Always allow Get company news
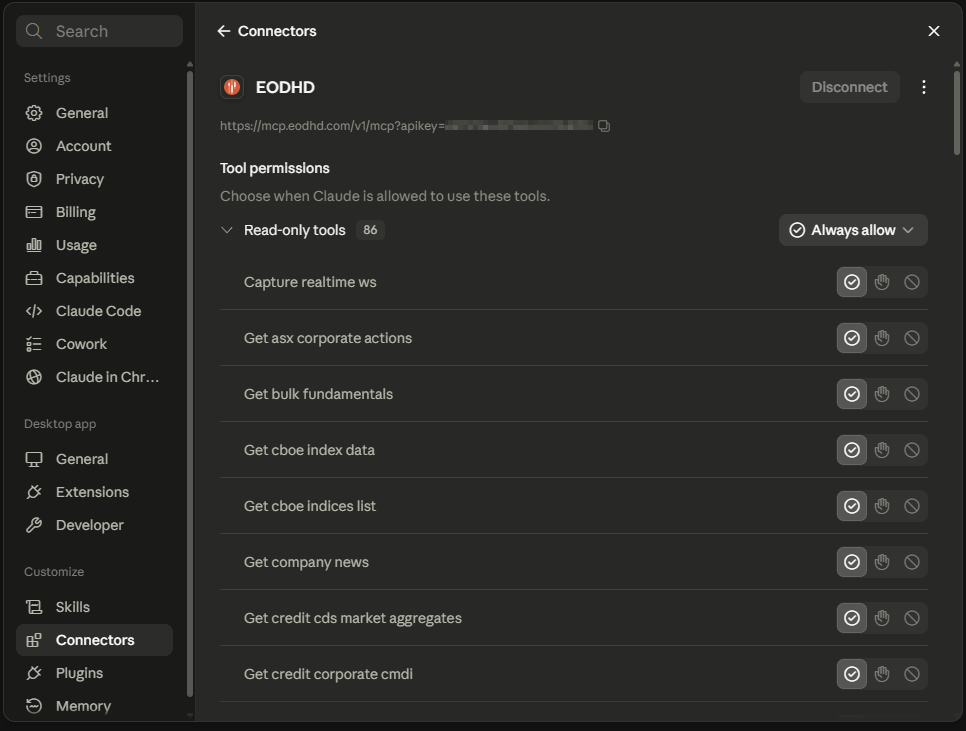Image resolution: width=966 pixels, height=731 pixels. pyautogui.click(x=852, y=562)
